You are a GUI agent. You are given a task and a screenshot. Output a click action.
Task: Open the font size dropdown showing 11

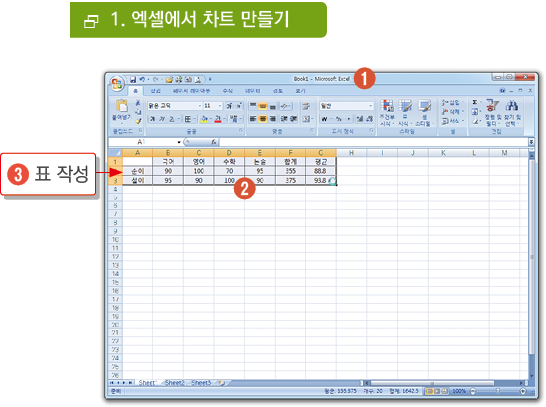click(220, 106)
